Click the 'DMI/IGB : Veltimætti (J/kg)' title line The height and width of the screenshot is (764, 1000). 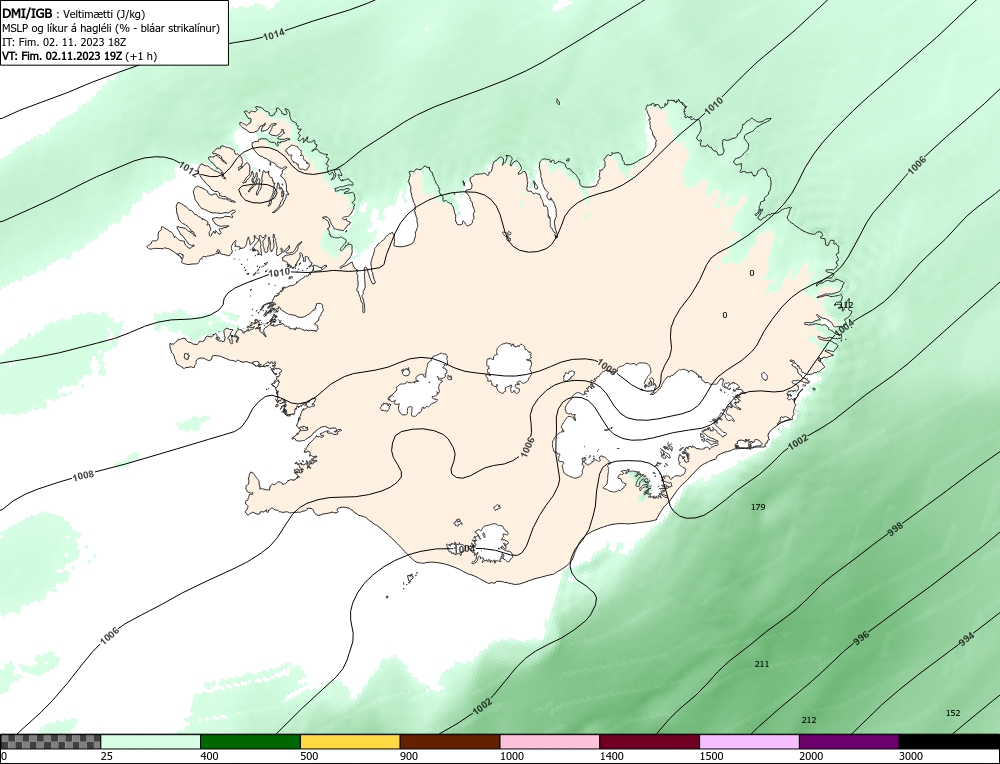73,14
